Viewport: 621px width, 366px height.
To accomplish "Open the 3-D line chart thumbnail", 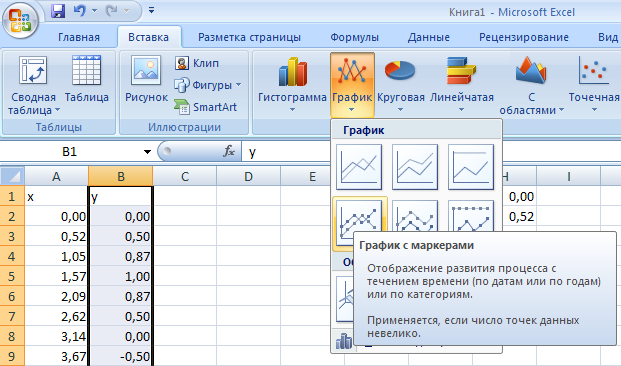I will (x=345, y=299).
